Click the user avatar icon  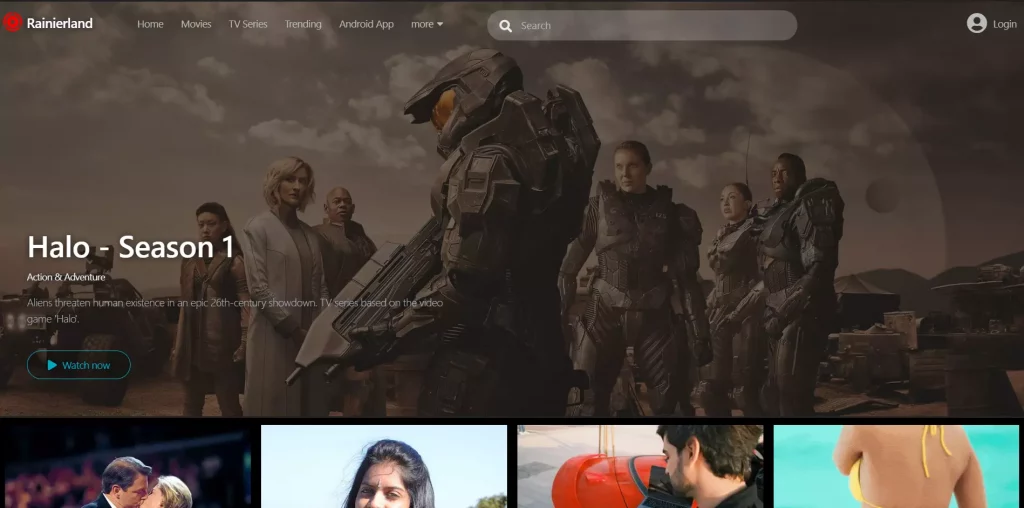click(976, 24)
